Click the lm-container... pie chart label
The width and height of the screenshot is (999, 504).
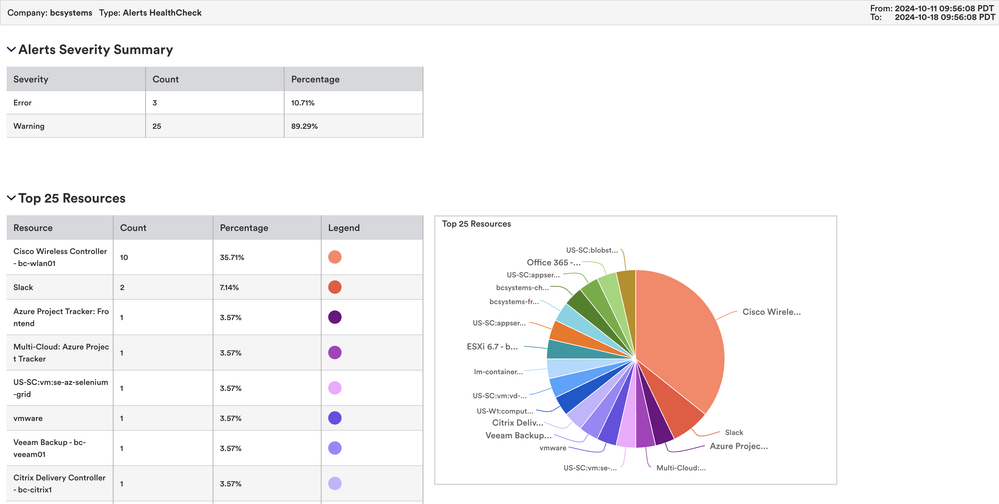tap(498, 371)
